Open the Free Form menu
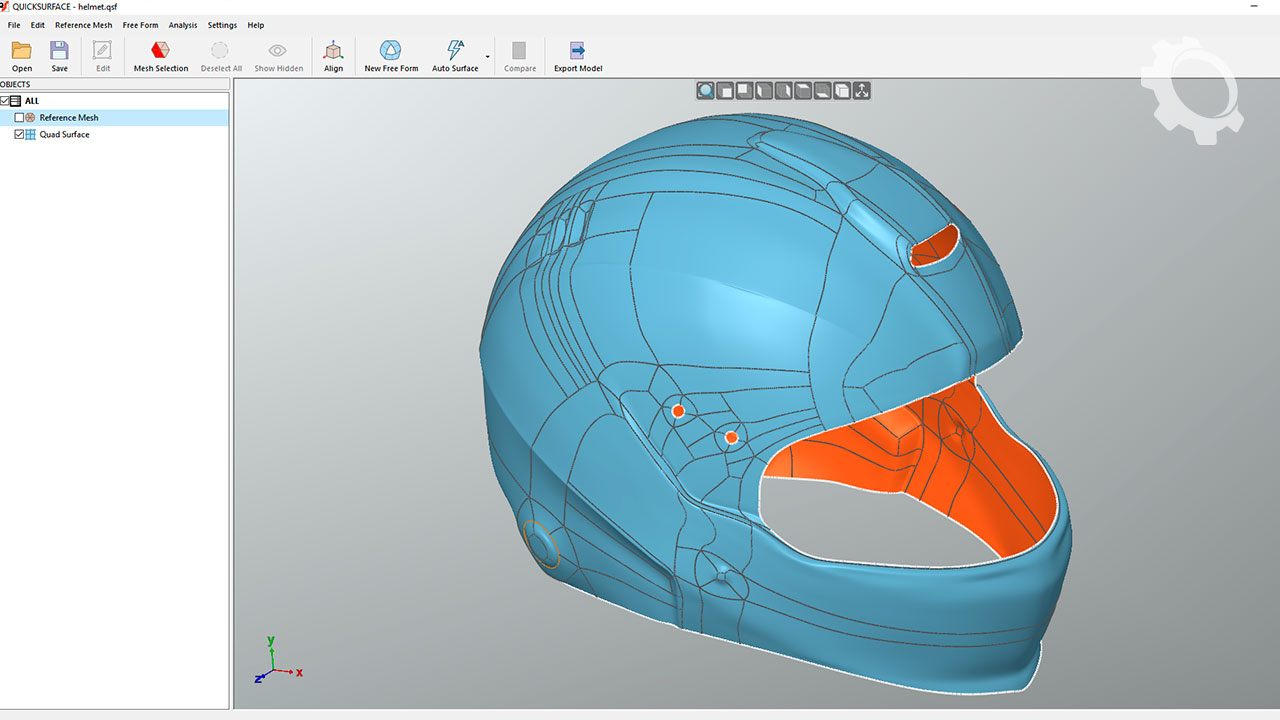The height and width of the screenshot is (720, 1280). click(140, 25)
